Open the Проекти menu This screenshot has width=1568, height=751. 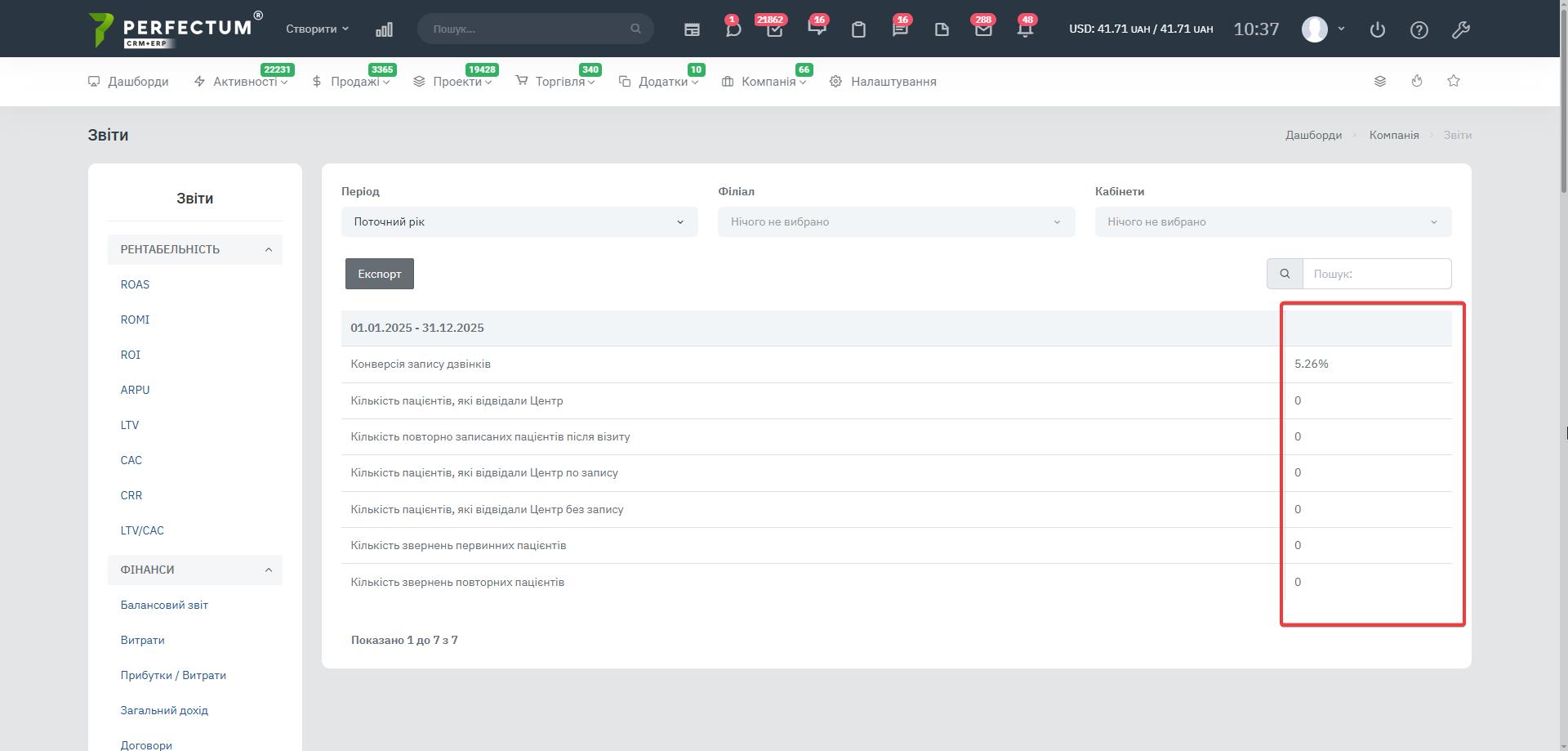pyautogui.click(x=452, y=82)
